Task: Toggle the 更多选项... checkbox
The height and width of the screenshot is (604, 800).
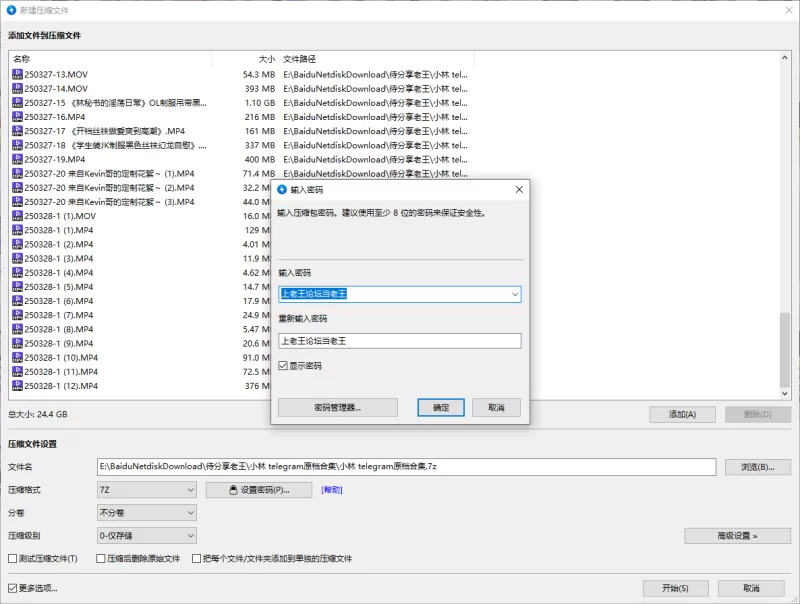Action: click(13, 588)
